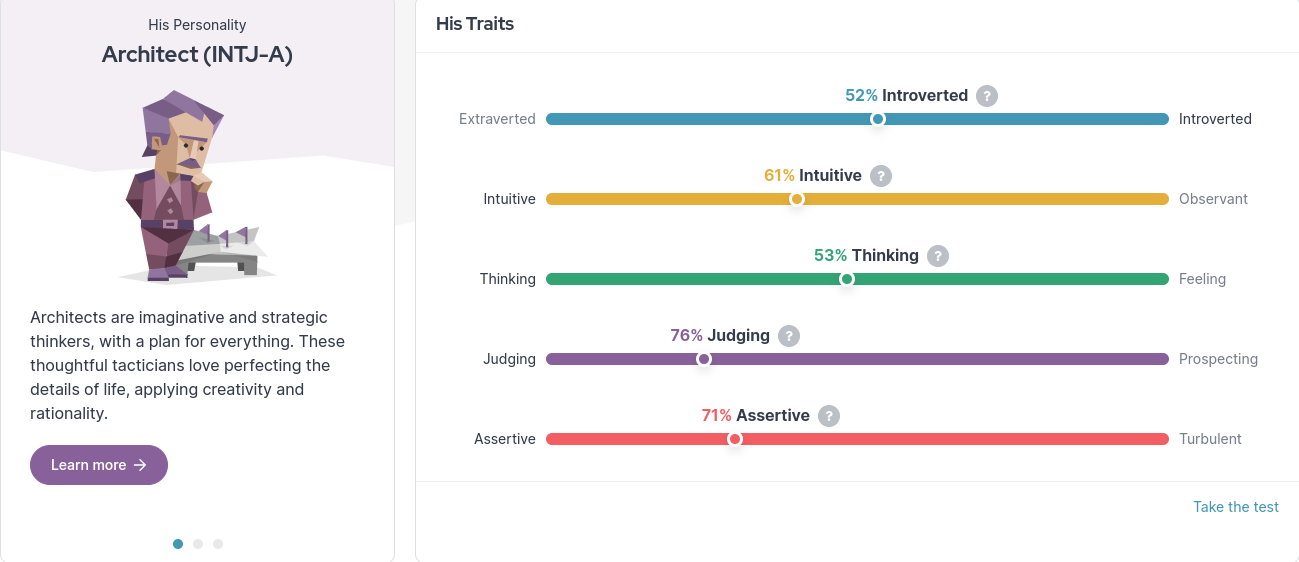
Task: Click the Architect (INTJ-A) heading
Action: [x=197, y=55]
